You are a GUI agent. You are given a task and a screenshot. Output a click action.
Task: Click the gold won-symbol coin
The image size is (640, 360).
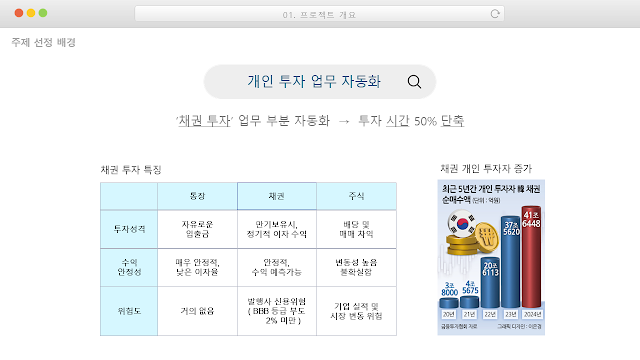pos(487,238)
